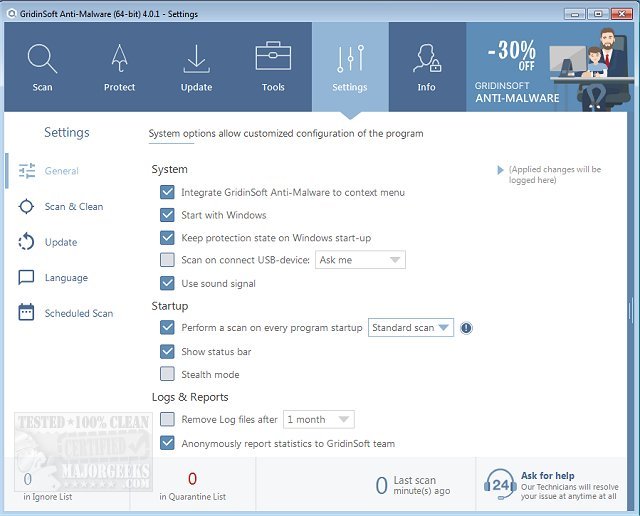Screen dimensions: 640x516
Task: Select Scheduled Scan settings category label
Action: [79, 313]
